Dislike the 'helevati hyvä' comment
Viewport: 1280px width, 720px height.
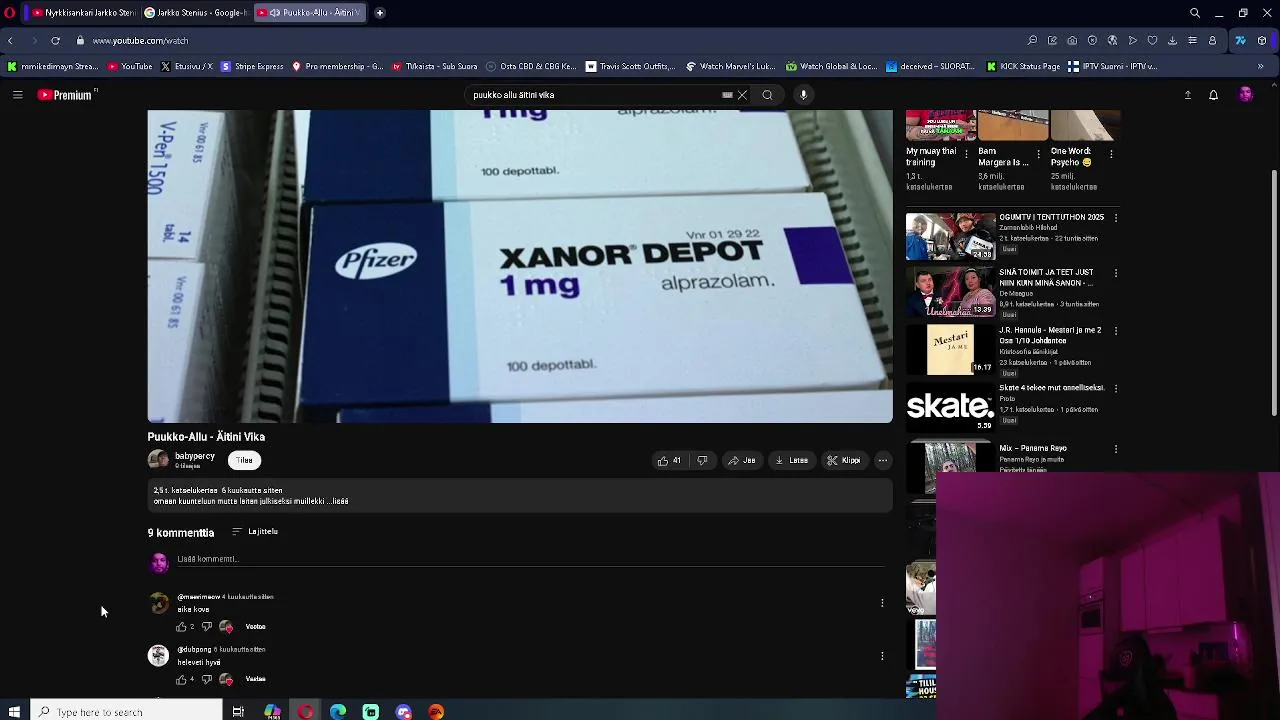point(207,680)
